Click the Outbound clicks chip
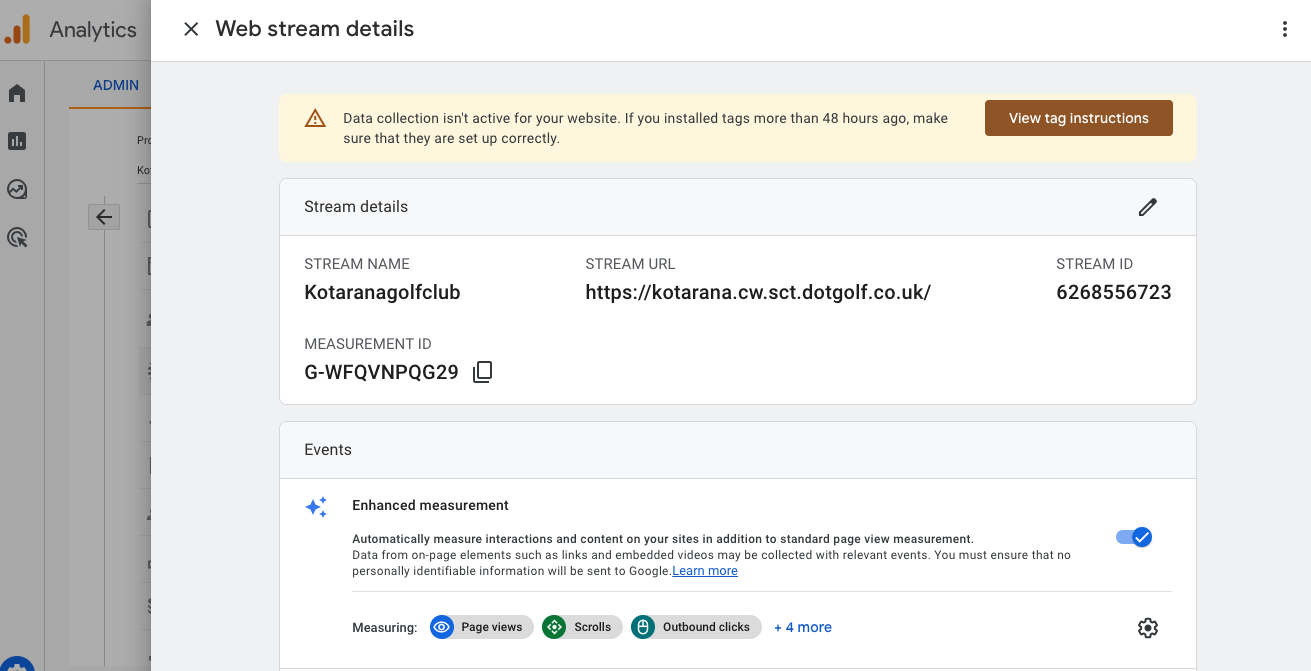 [696, 627]
